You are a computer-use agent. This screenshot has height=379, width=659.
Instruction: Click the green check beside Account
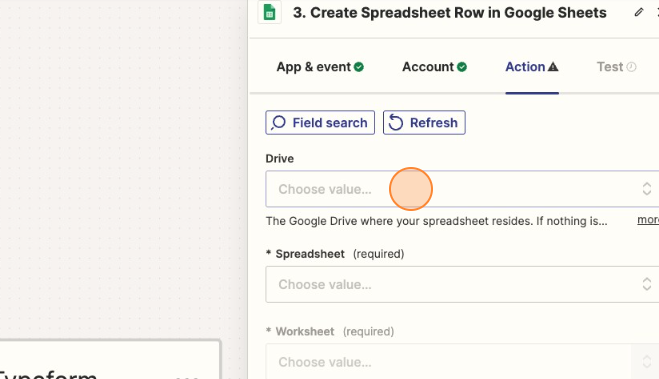pos(462,67)
